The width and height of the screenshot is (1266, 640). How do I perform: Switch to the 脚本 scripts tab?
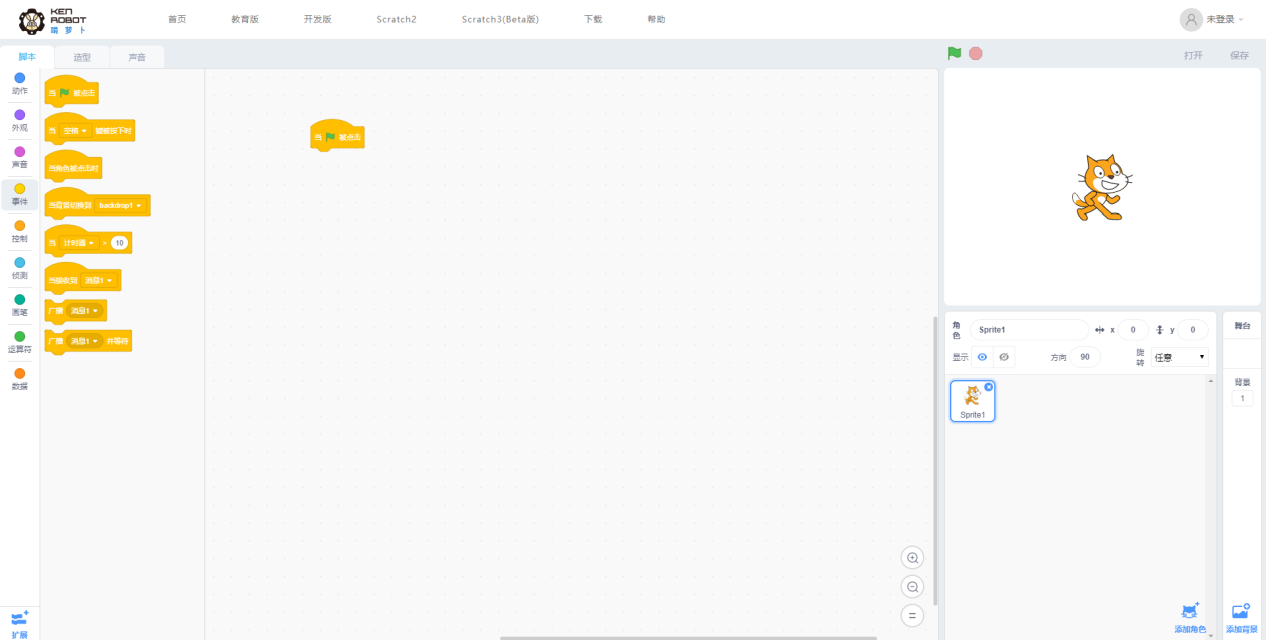pos(27,56)
